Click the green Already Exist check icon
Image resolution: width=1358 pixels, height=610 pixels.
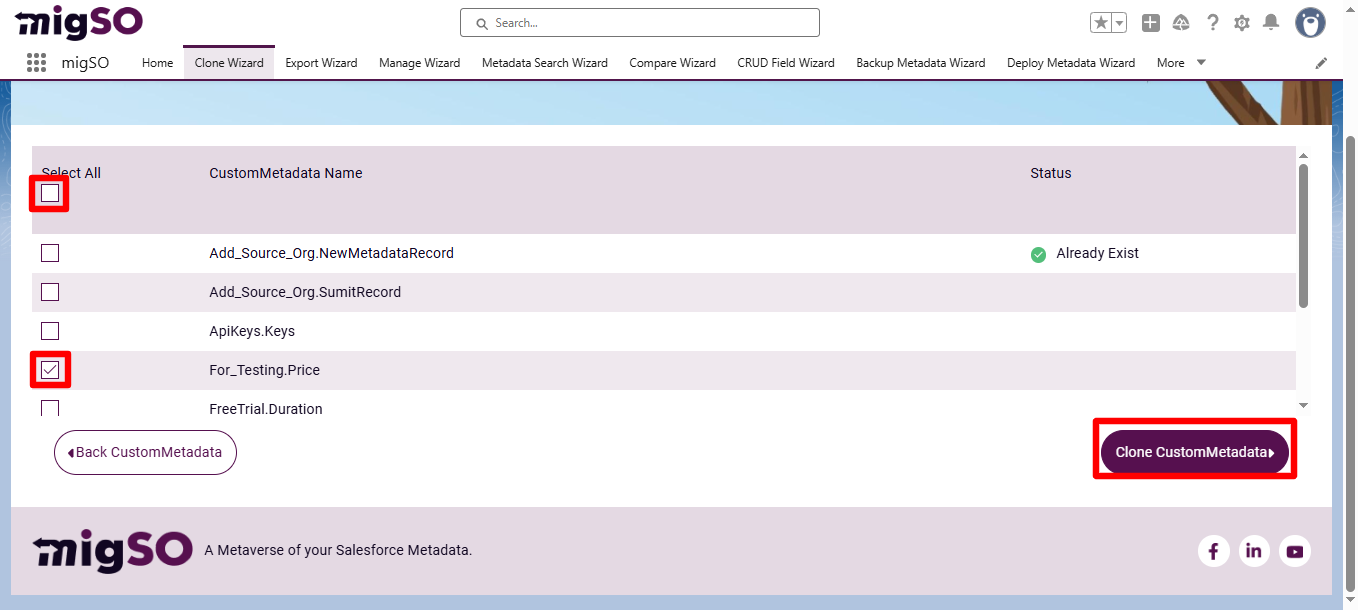1038,254
